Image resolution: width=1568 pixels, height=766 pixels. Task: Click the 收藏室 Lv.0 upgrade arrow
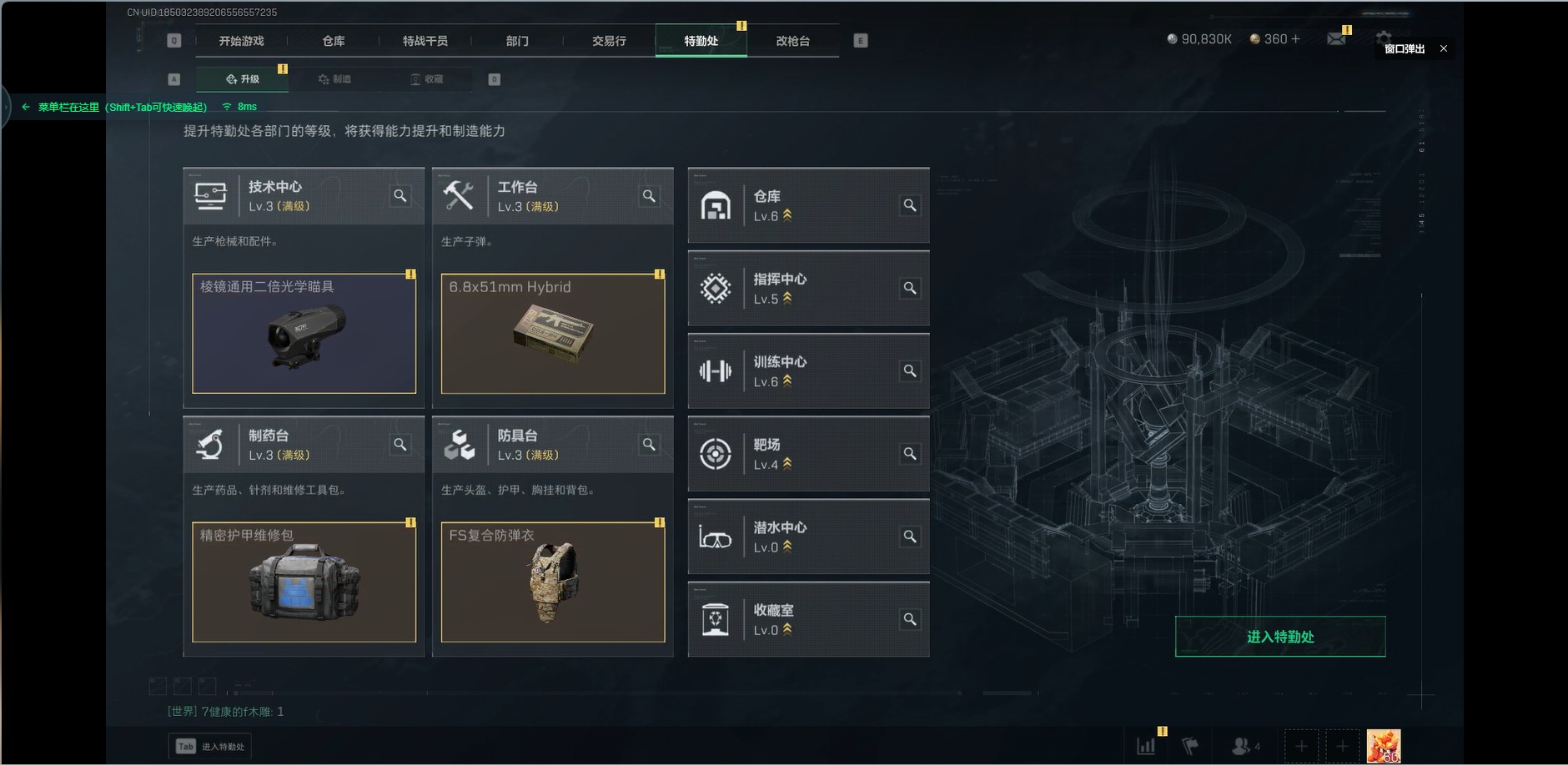click(787, 629)
